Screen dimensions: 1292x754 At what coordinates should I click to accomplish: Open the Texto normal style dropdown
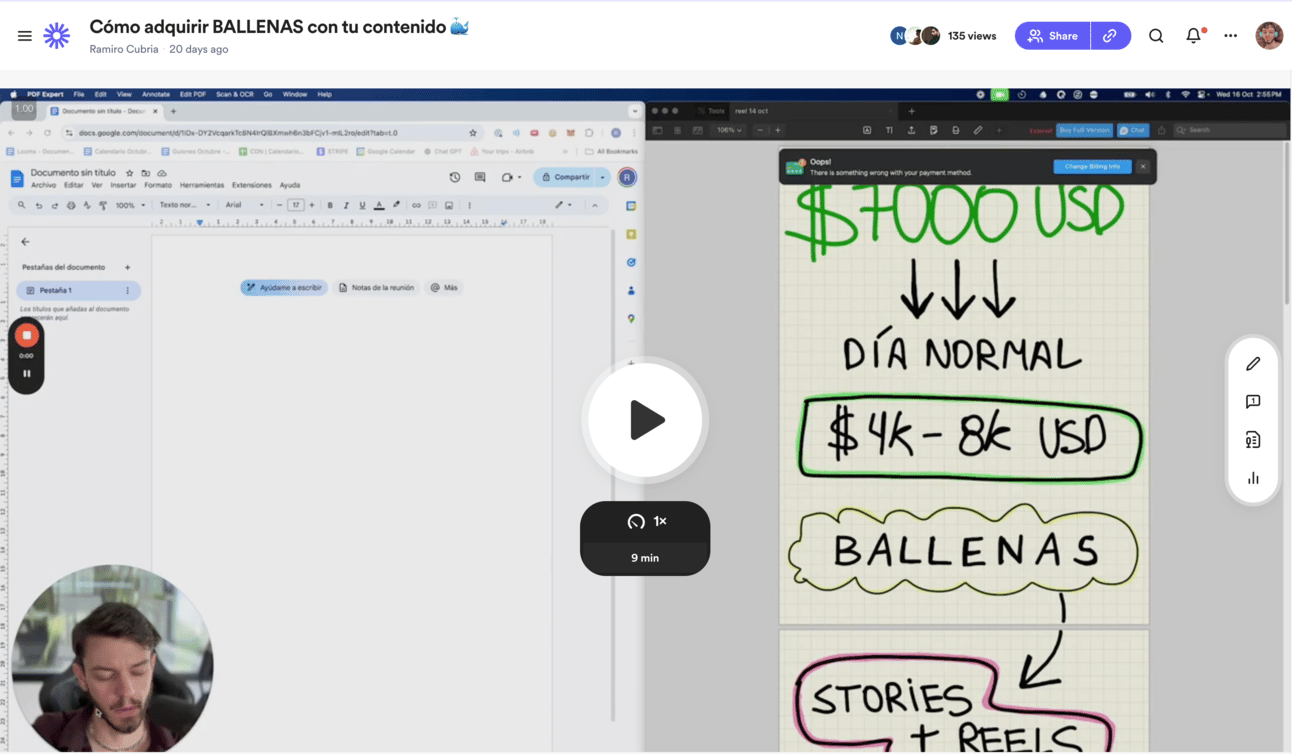tap(185, 205)
